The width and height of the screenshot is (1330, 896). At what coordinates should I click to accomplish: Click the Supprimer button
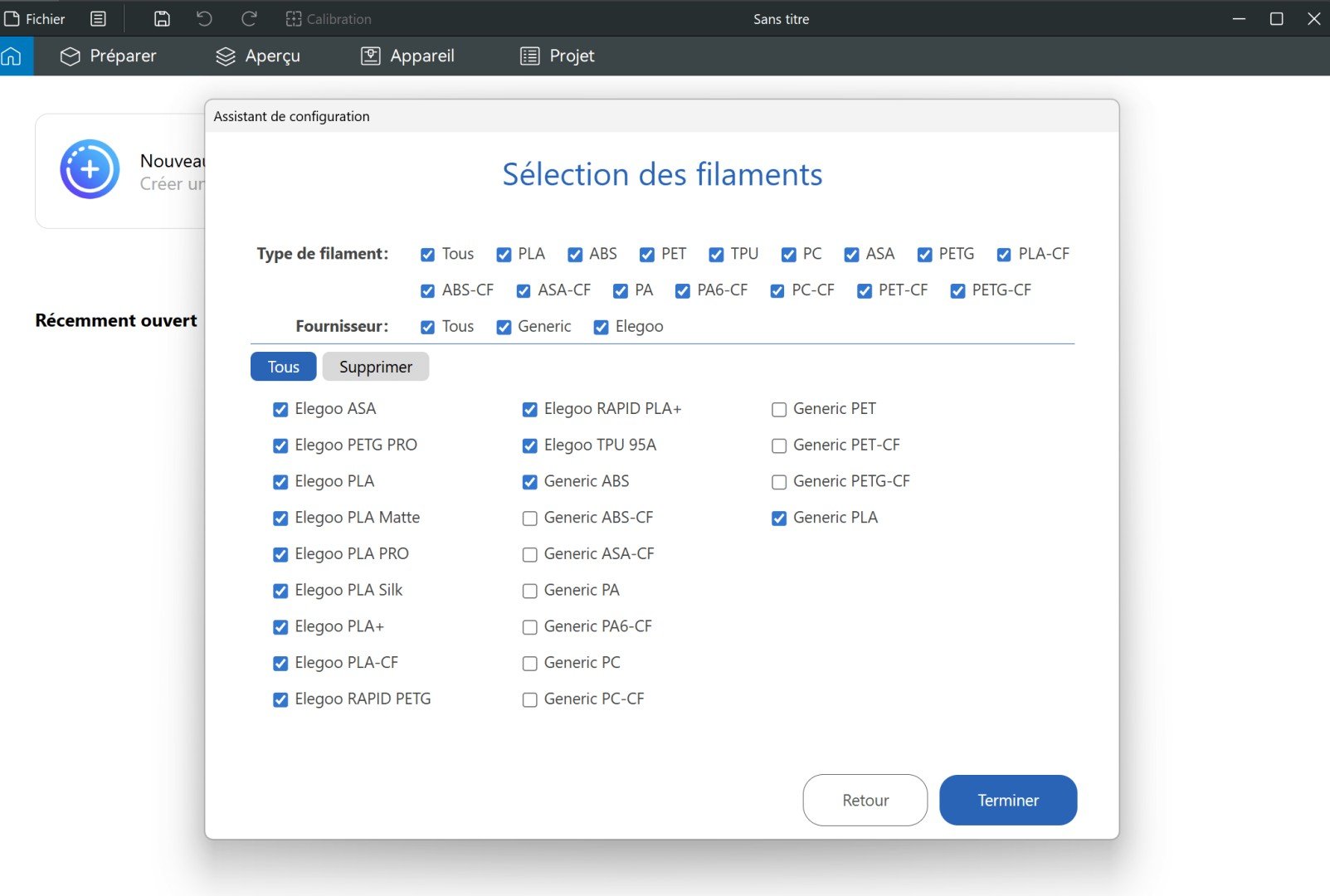click(376, 367)
